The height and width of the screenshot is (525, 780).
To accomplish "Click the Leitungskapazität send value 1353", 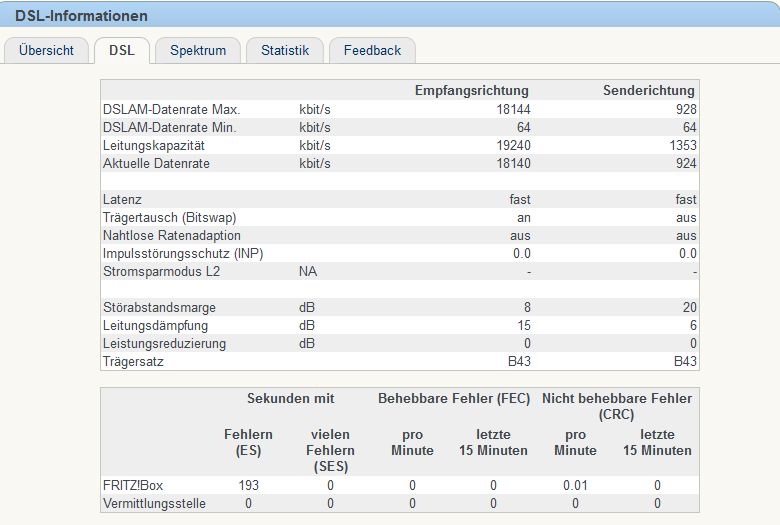I will click(683, 145).
